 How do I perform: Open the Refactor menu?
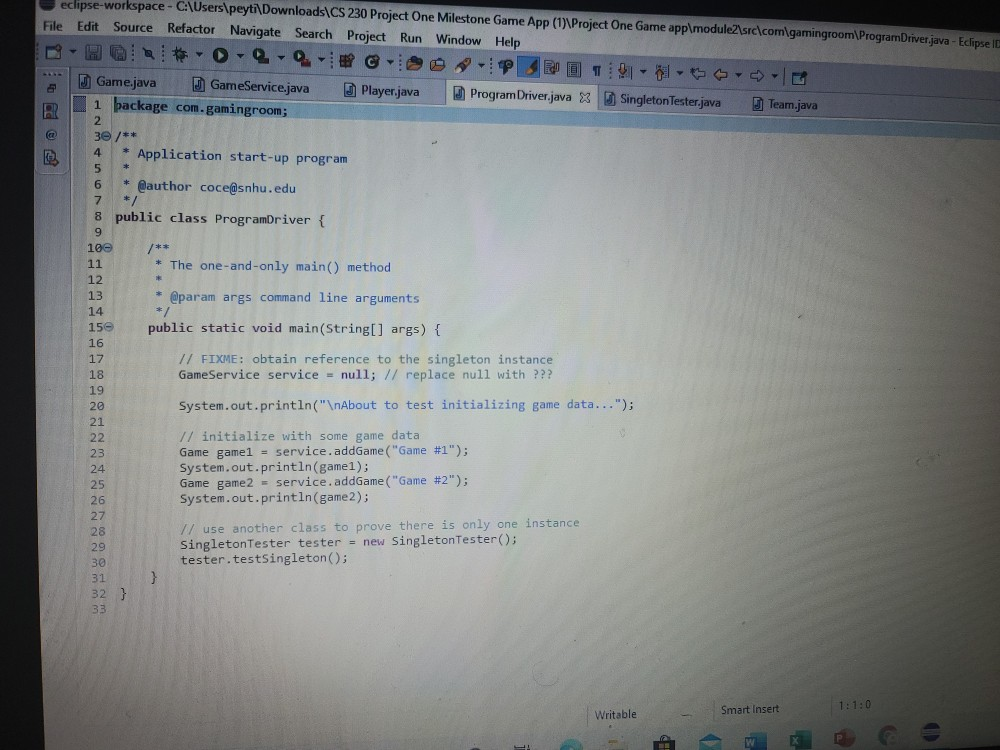click(190, 29)
